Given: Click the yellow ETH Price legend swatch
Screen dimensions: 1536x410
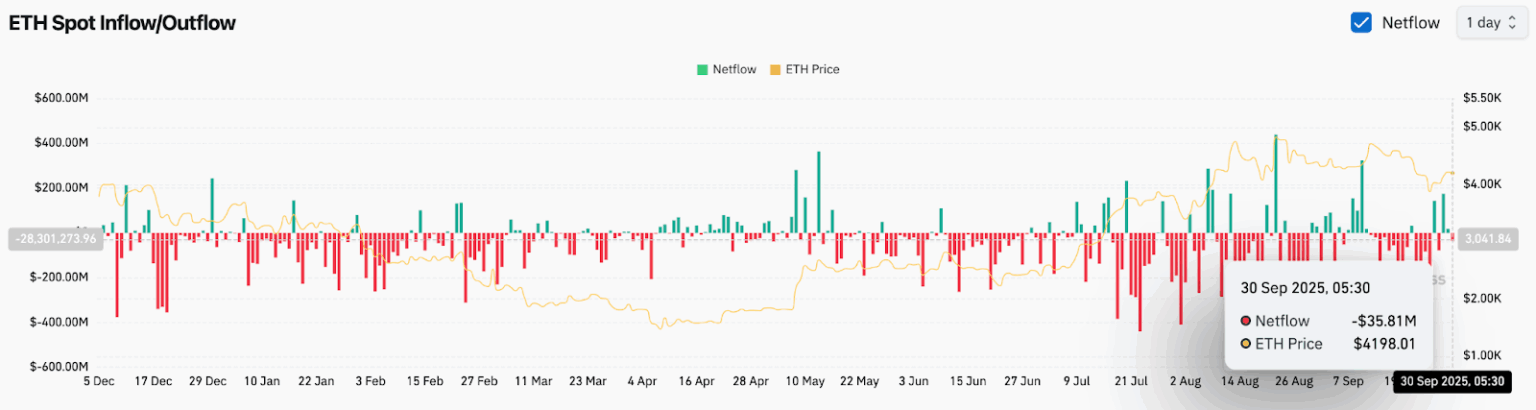Looking at the screenshot, I should pos(775,70).
